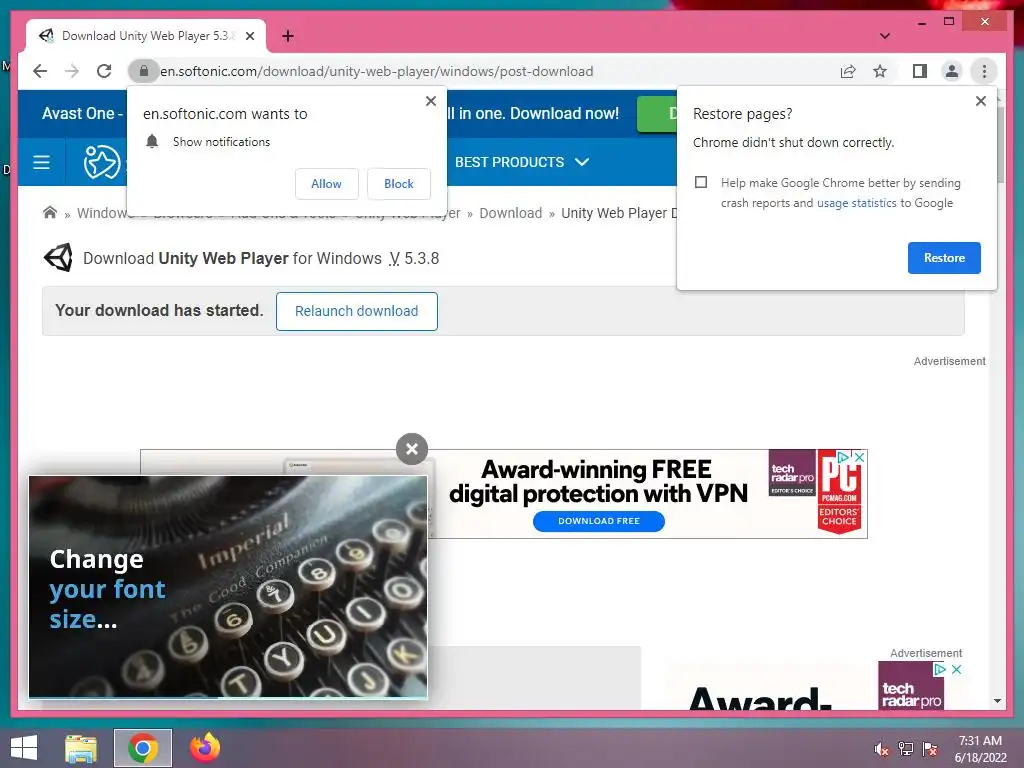
Task: Block softonic notifications
Action: tap(398, 184)
